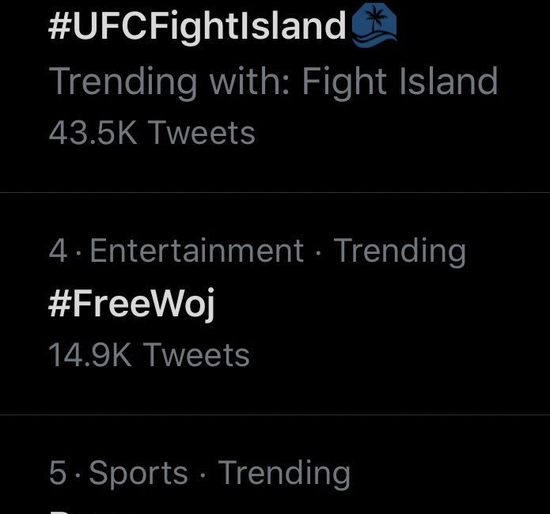This screenshot has width=550, height=514.
Task: Tap the divider above Sports trend
Action: pyautogui.click(x=275, y=414)
